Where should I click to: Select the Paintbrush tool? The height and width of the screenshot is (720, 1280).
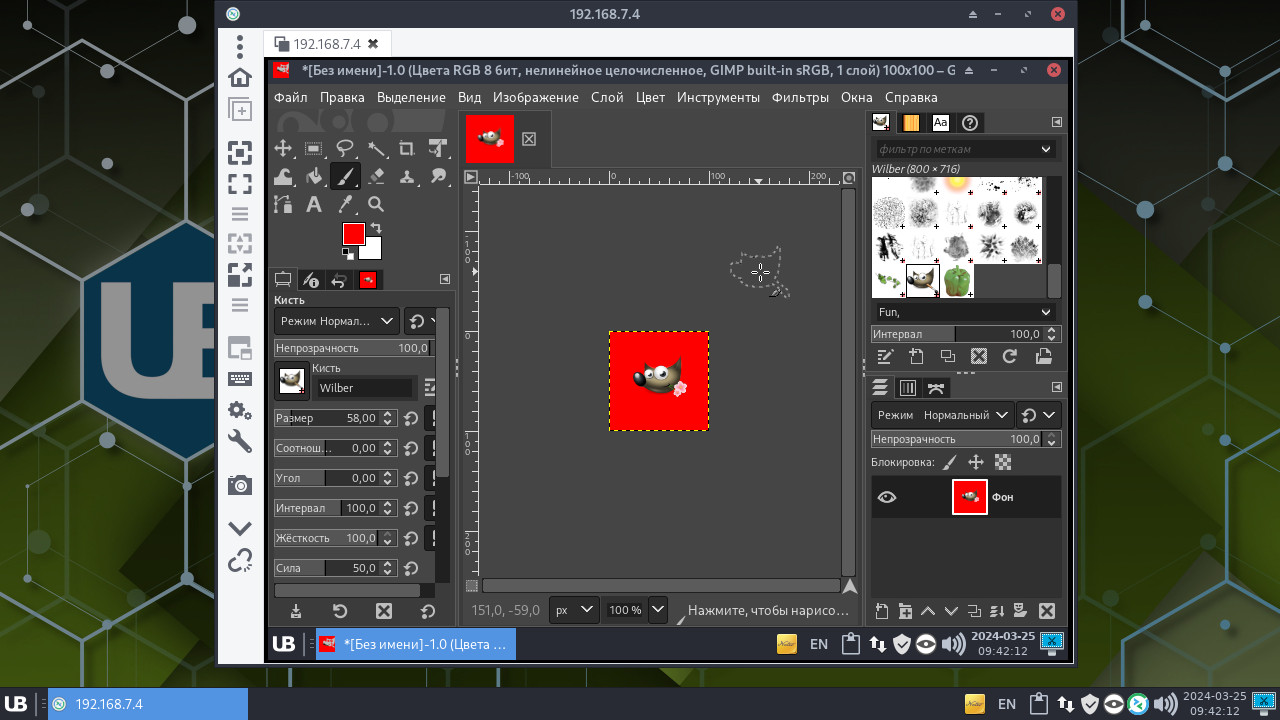345,176
